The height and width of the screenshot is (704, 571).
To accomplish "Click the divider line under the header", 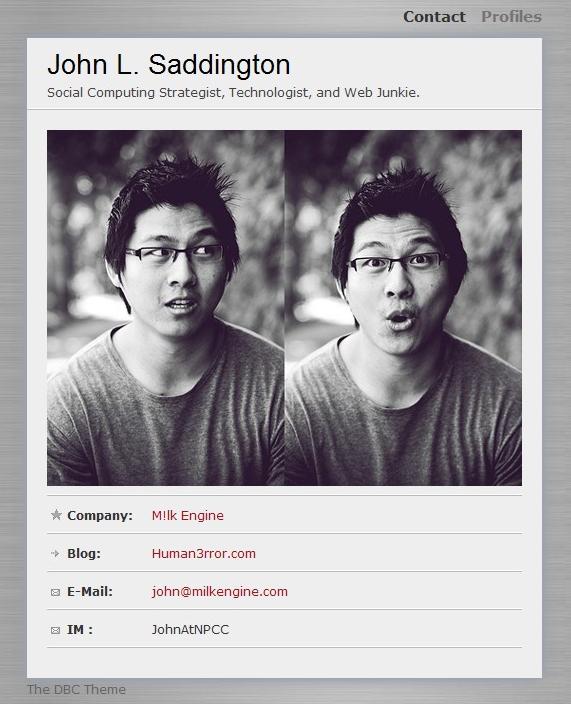I will 284,109.
